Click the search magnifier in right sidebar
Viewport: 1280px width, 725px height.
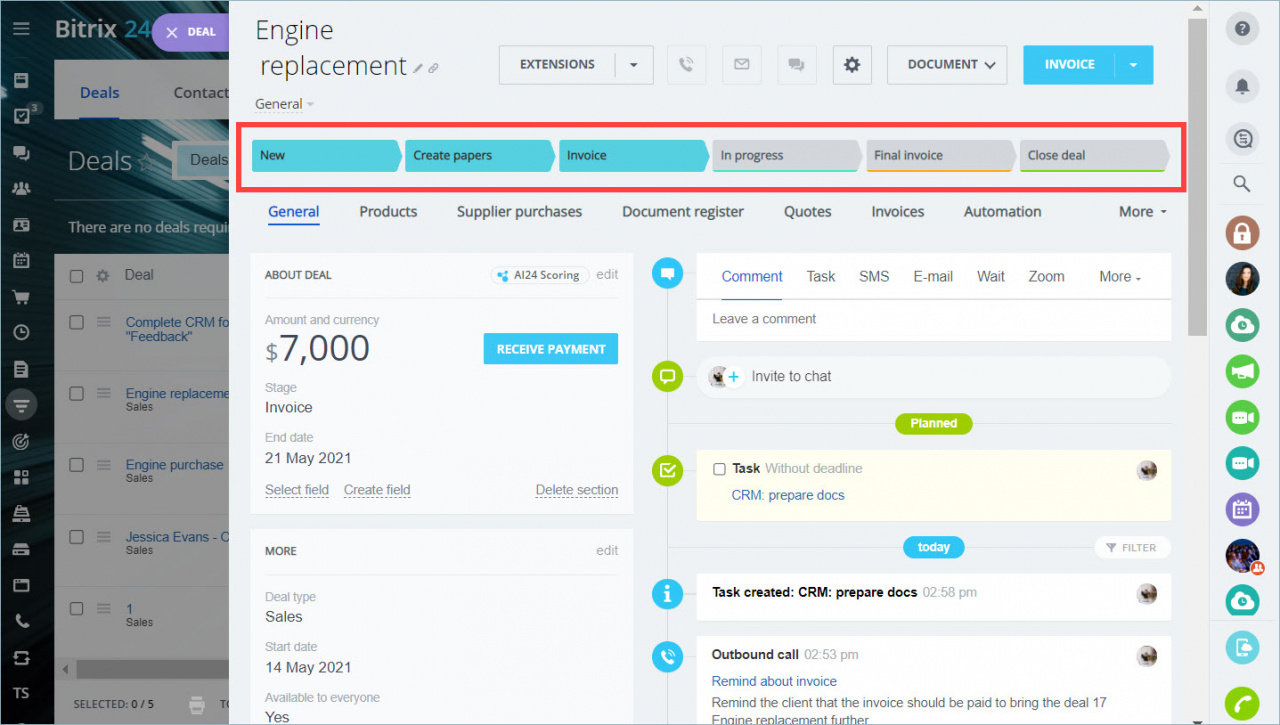pyautogui.click(x=1242, y=183)
